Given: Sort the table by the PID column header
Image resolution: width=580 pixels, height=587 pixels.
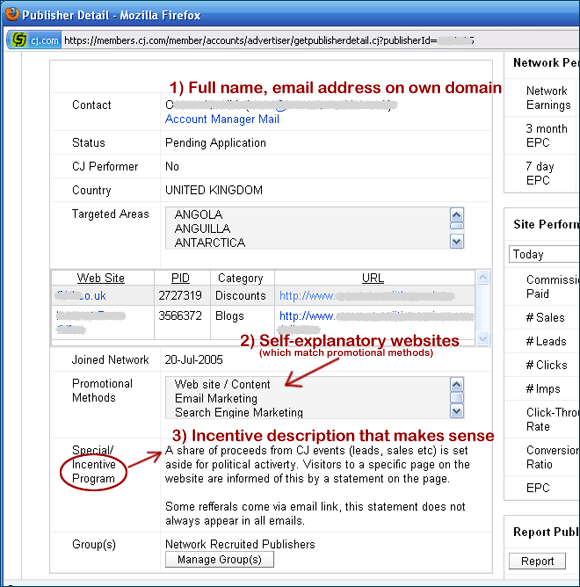Looking at the screenshot, I should point(180,278).
